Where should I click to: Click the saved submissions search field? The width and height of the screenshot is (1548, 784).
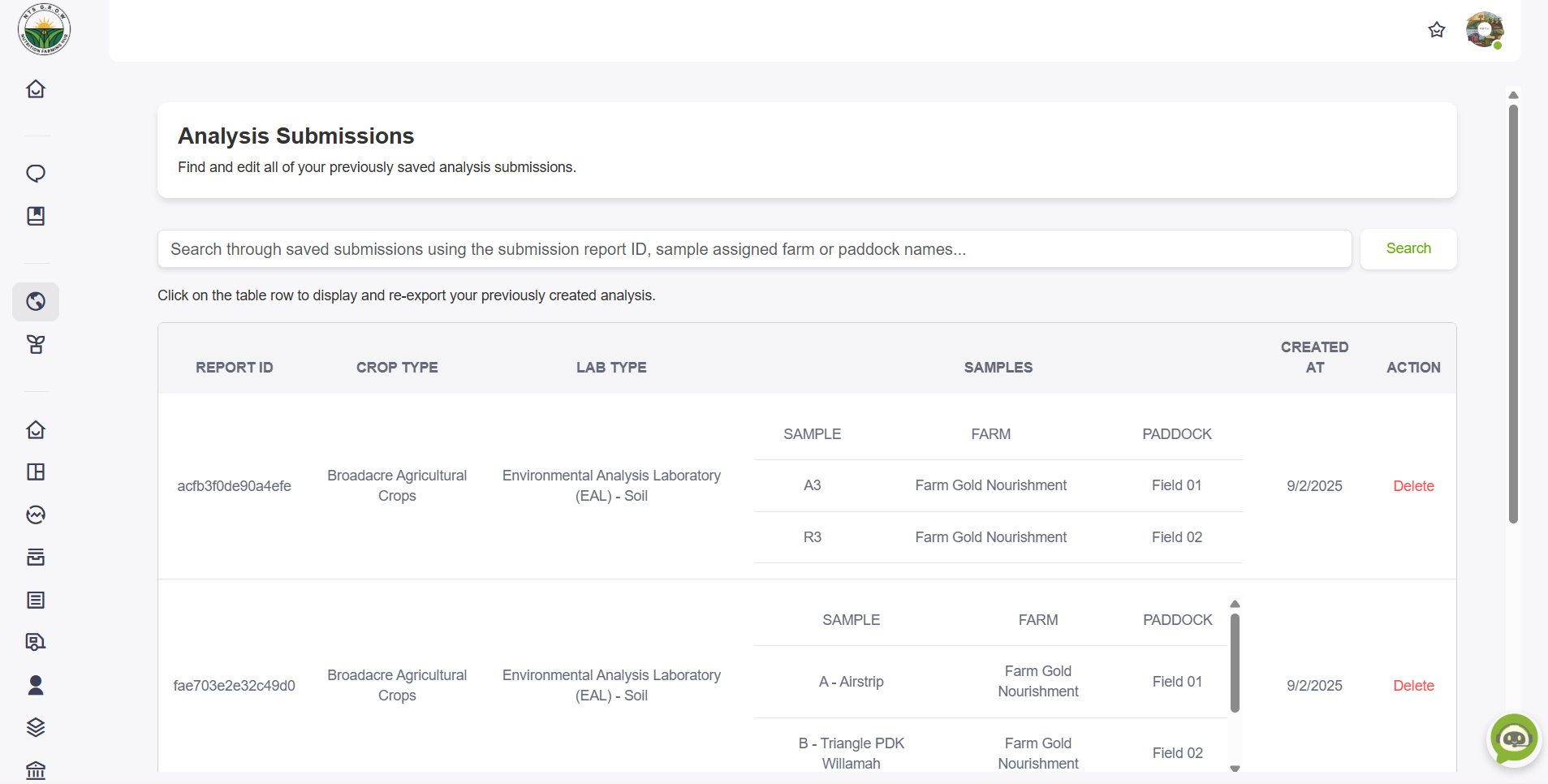[x=753, y=248]
